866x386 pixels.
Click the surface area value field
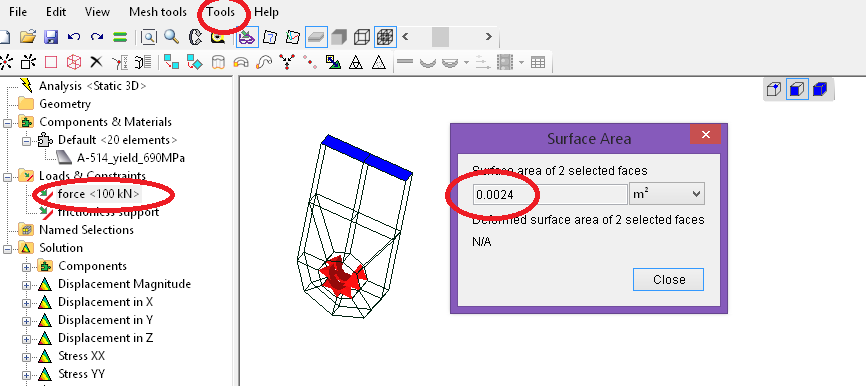[550, 194]
